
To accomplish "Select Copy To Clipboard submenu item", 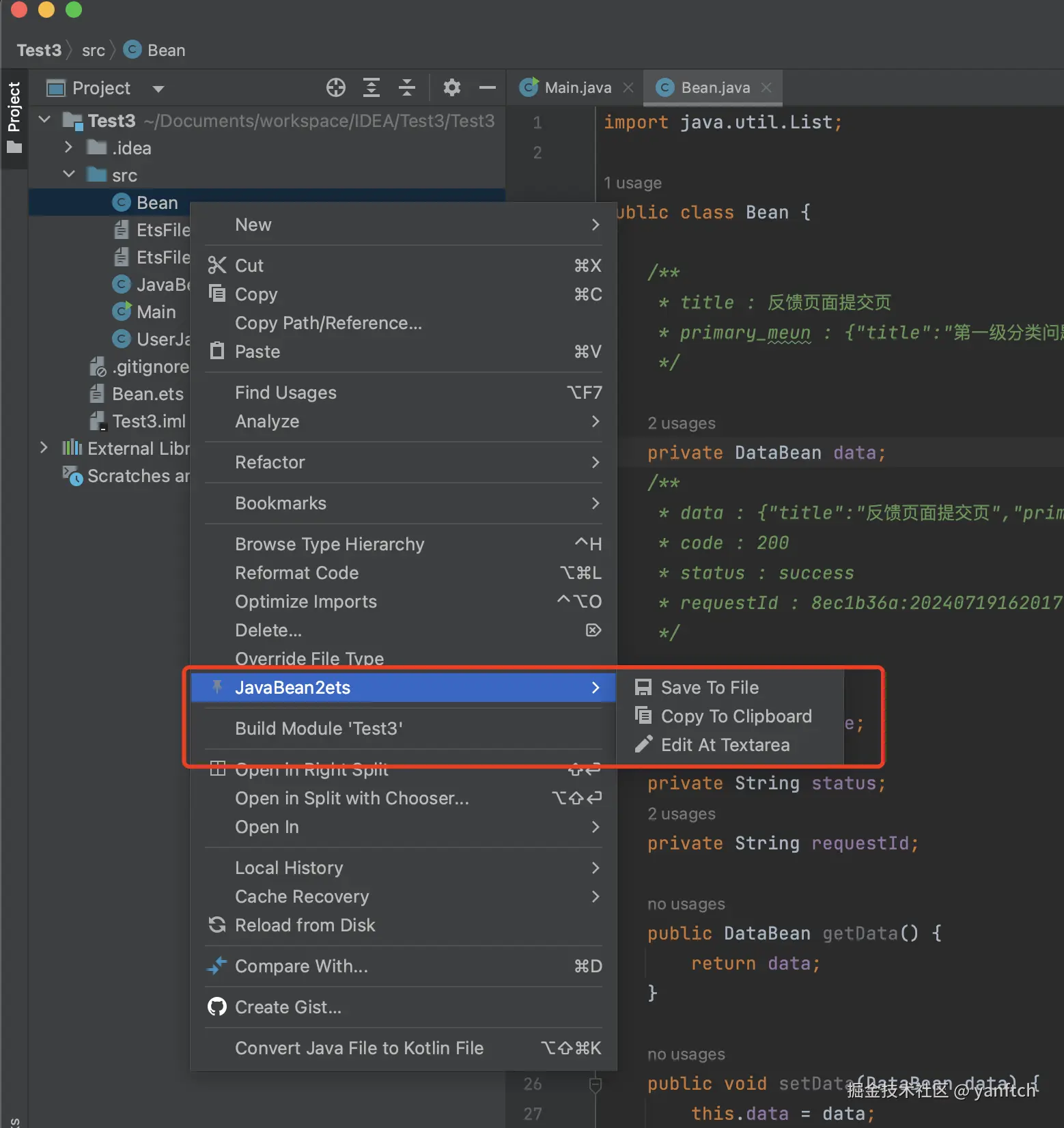I will [730, 716].
